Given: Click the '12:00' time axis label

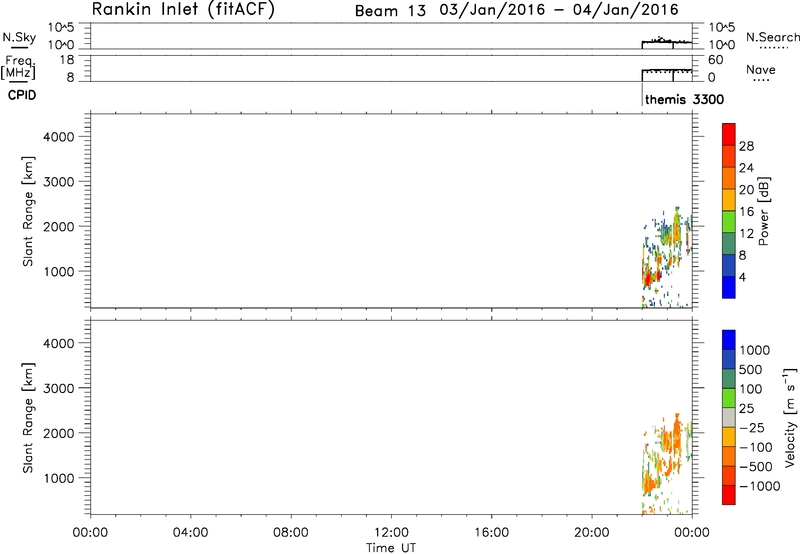Looking at the screenshot, I should click(x=391, y=533).
